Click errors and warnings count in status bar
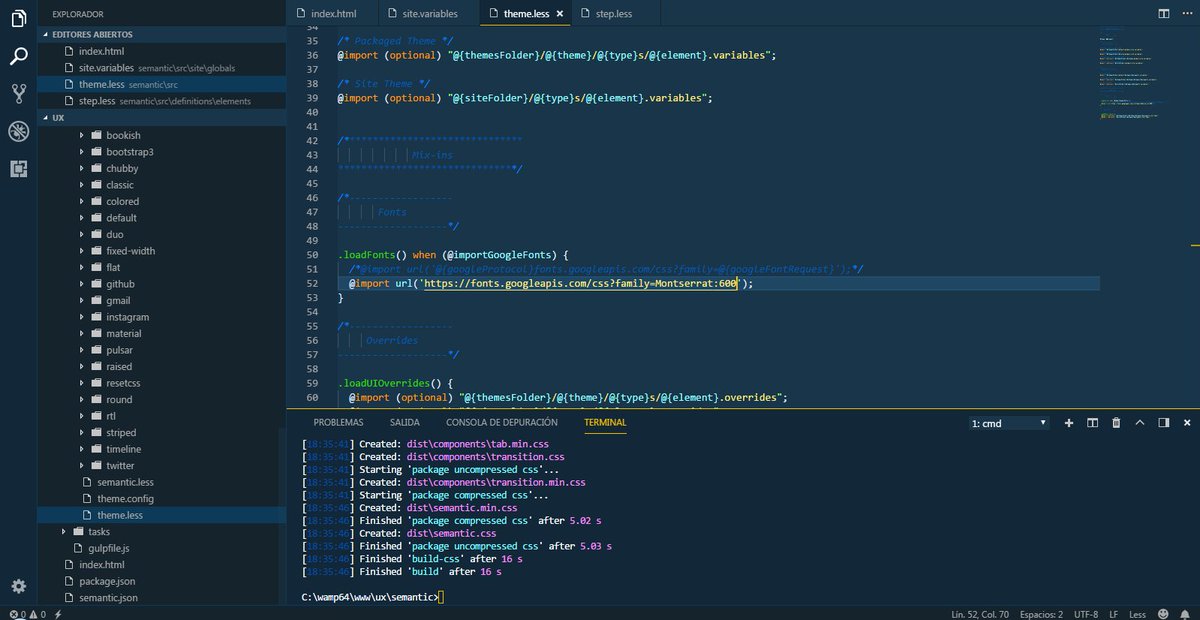 (x=26, y=613)
